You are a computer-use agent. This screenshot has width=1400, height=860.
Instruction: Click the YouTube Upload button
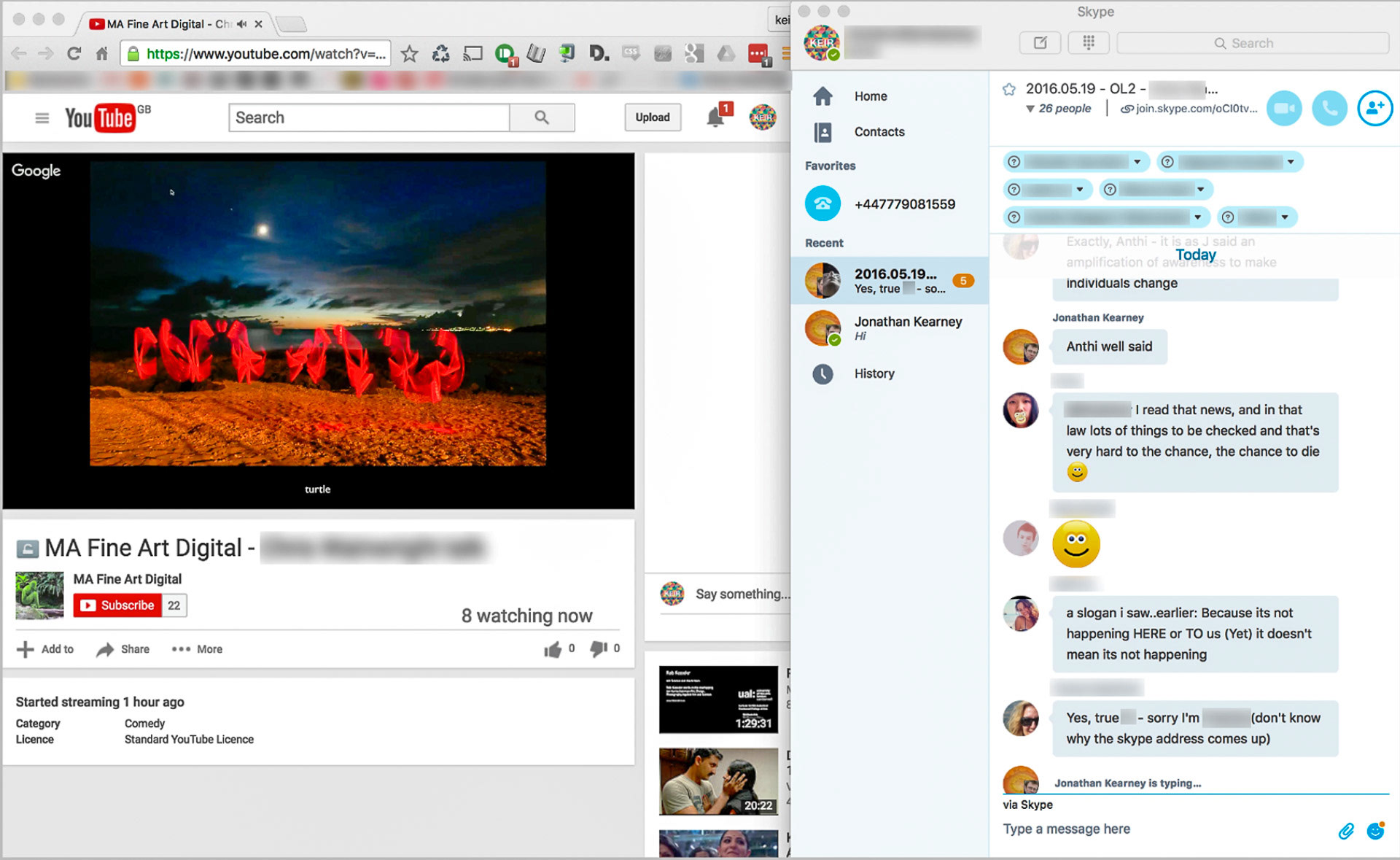(x=652, y=117)
